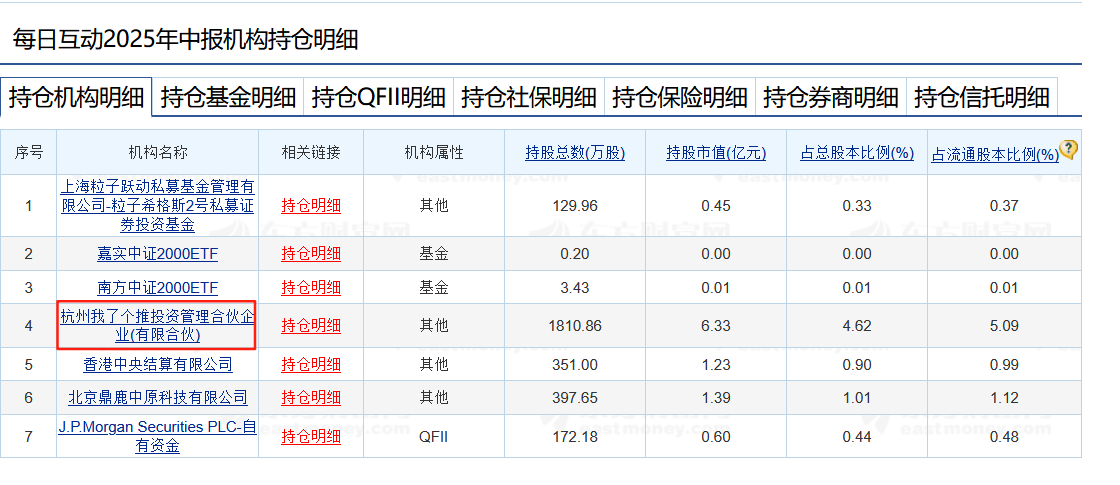Click 持仓明细 for 嘉实中证2000ETF row
Image resolution: width=1120 pixels, height=485 pixels.
click(311, 254)
